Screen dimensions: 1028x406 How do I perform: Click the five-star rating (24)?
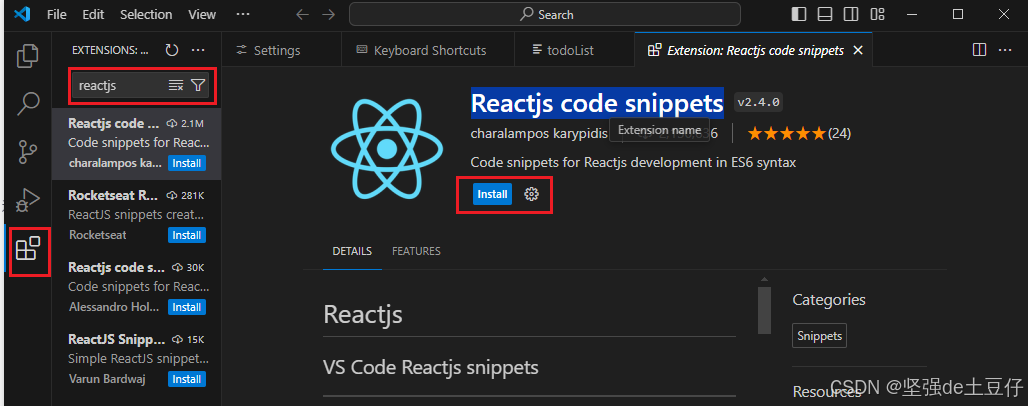[799, 134]
